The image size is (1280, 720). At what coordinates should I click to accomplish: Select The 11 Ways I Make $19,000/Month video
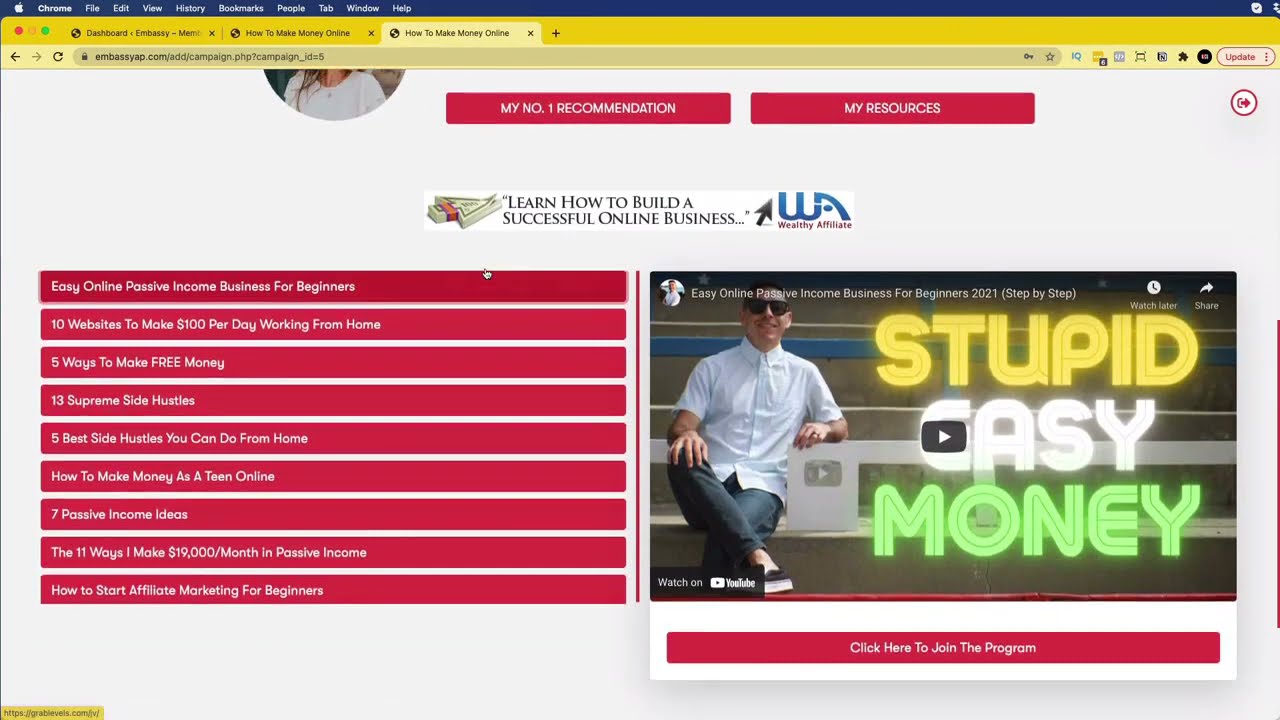333,552
